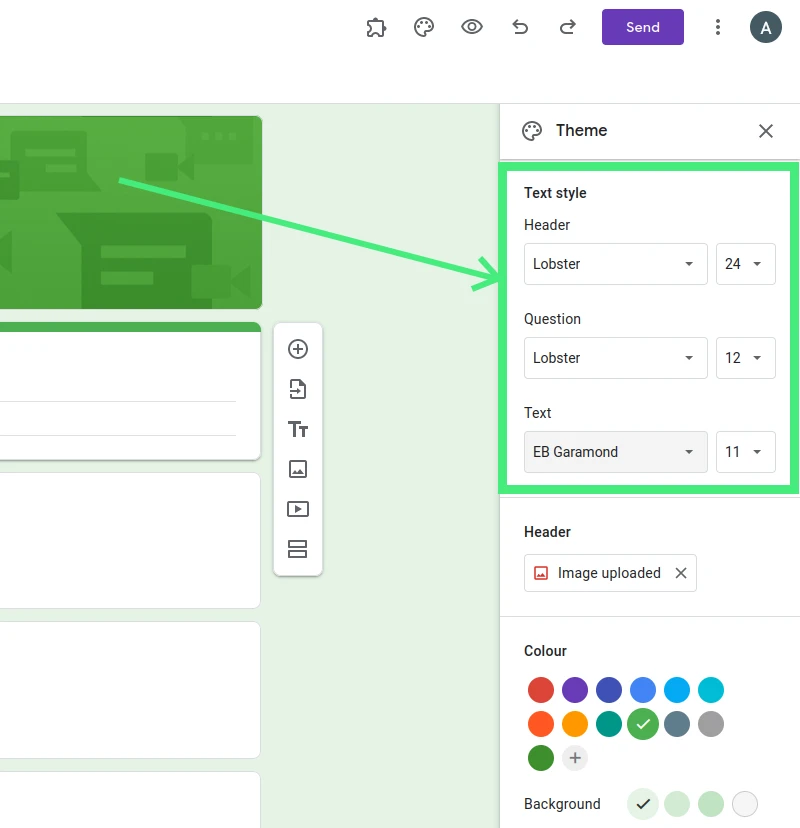The image size is (800, 828).
Task: Add a title and description block
Action: click(298, 429)
